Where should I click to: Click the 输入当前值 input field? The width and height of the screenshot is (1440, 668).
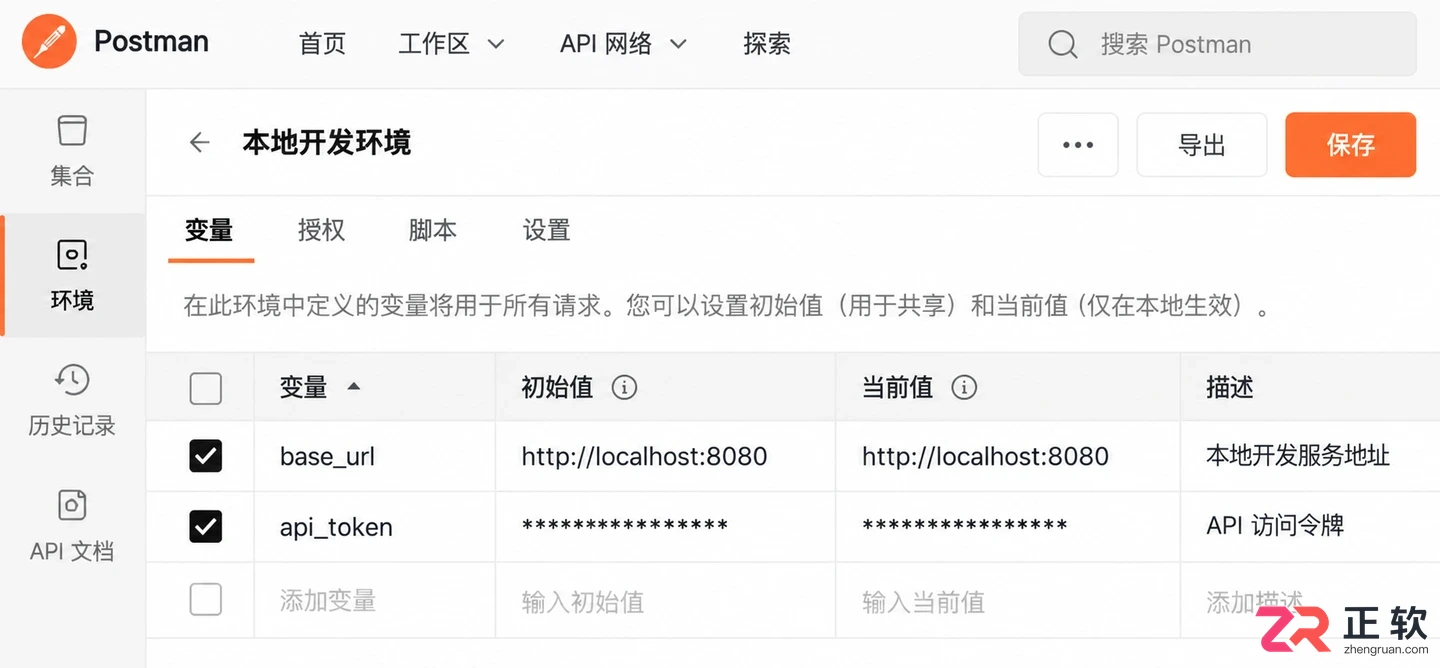(x=1007, y=601)
